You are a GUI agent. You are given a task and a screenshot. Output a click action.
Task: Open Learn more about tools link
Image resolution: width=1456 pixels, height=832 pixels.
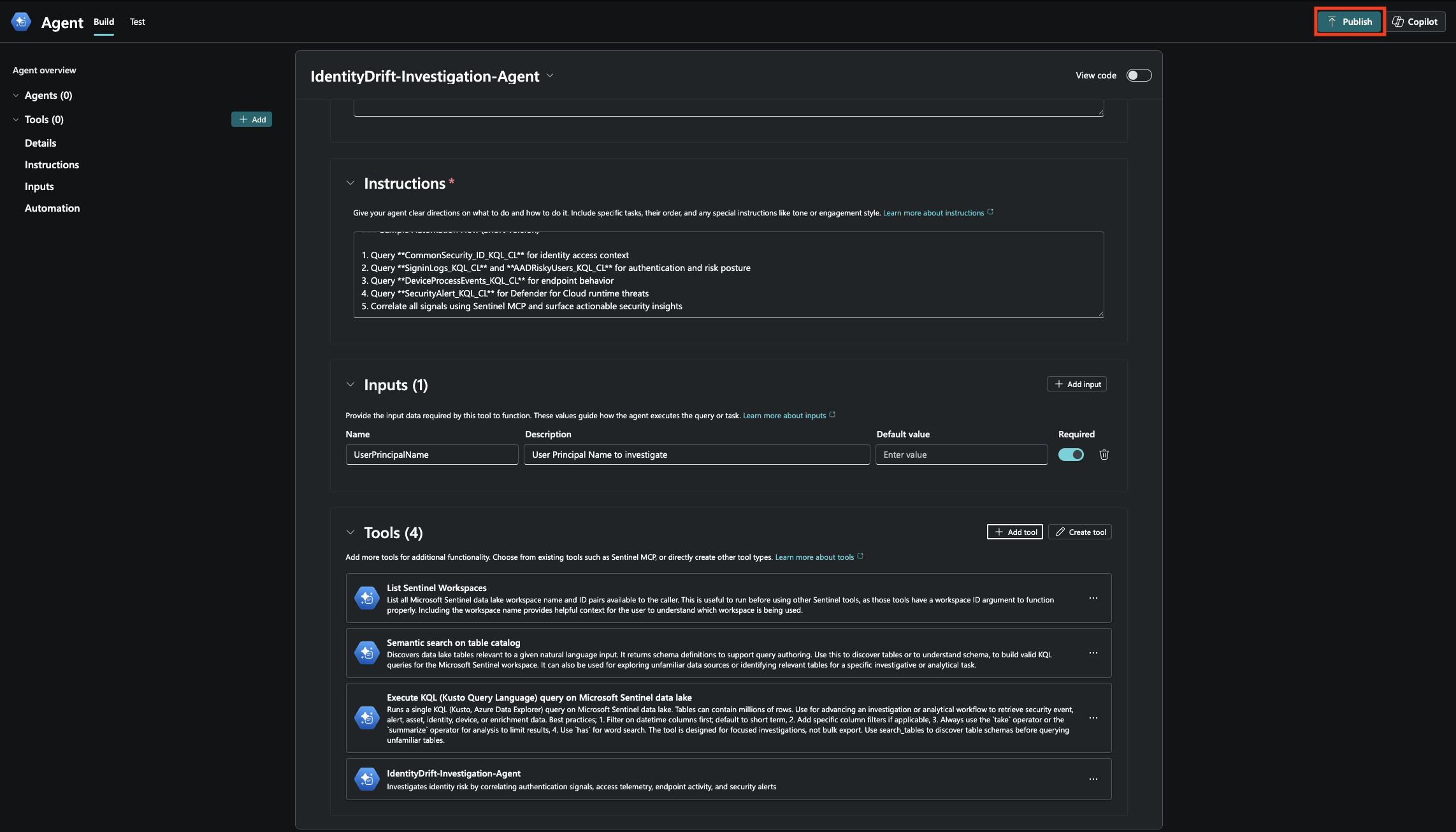coord(814,557)
